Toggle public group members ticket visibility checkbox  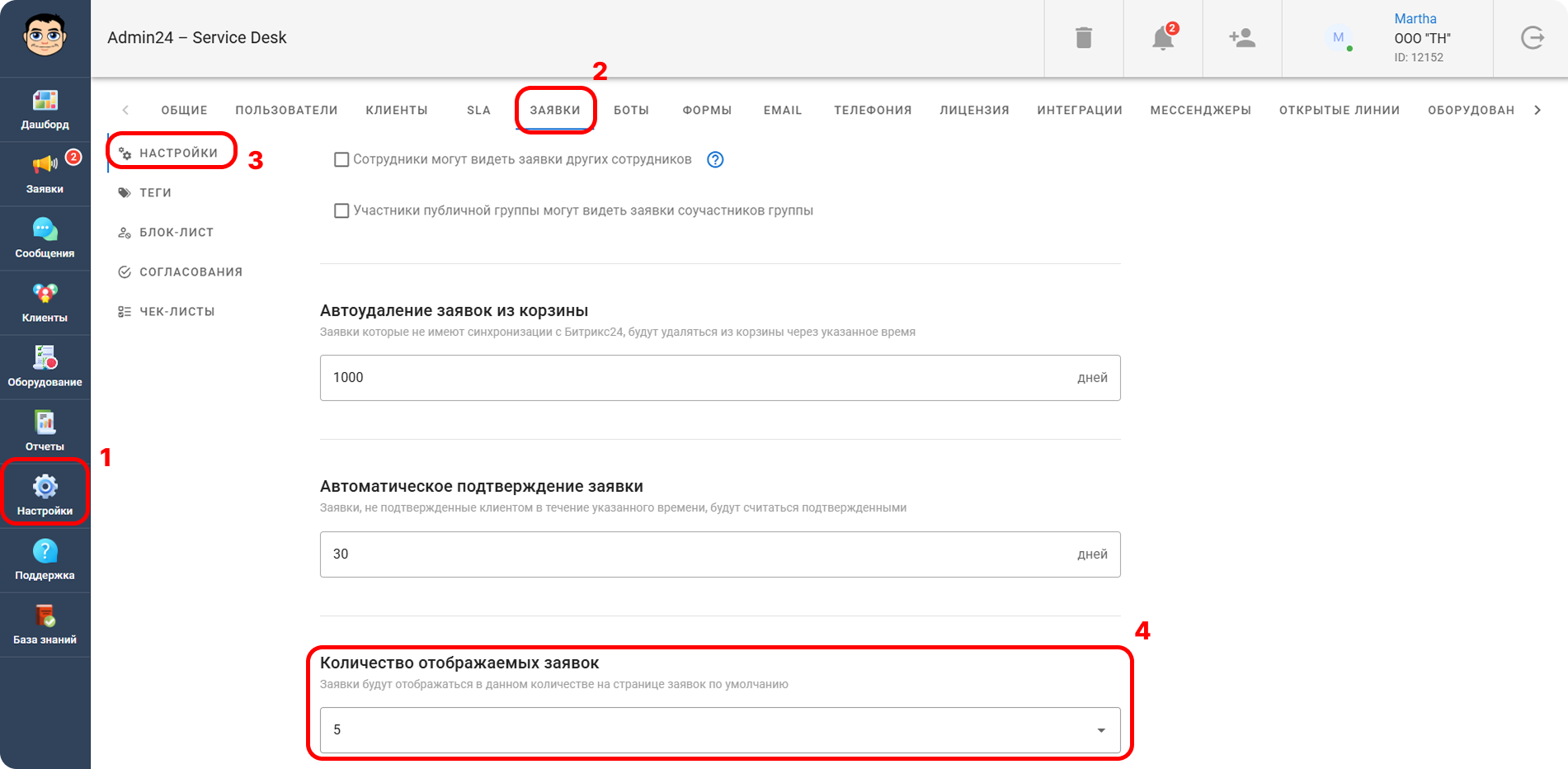[341, 211]
